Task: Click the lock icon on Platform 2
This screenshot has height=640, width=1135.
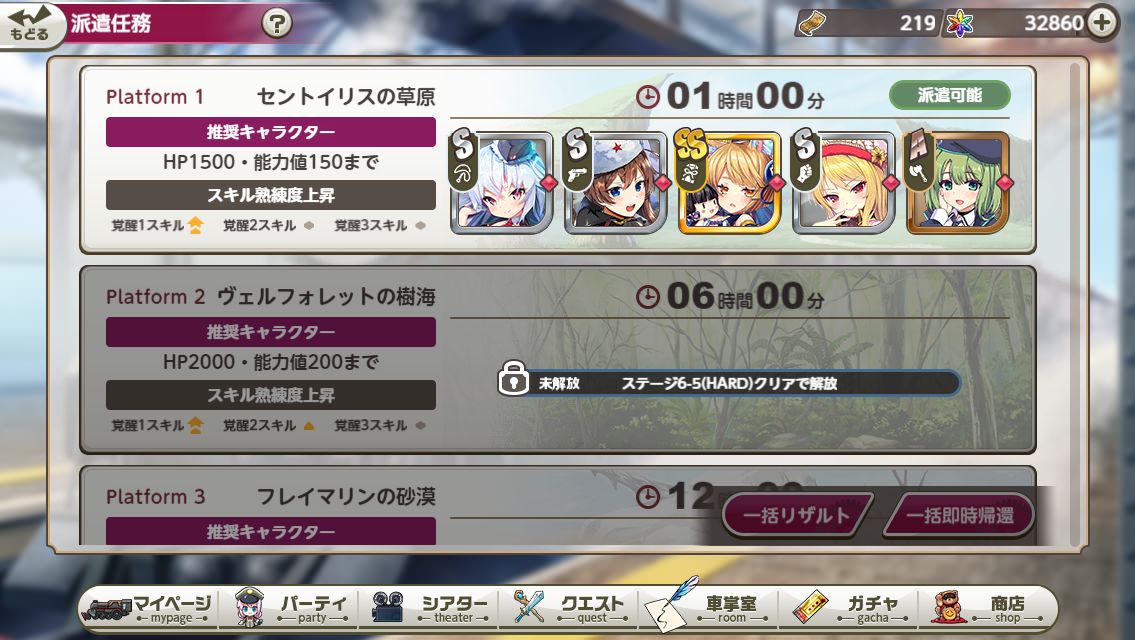Action: (x=513, y=378)
